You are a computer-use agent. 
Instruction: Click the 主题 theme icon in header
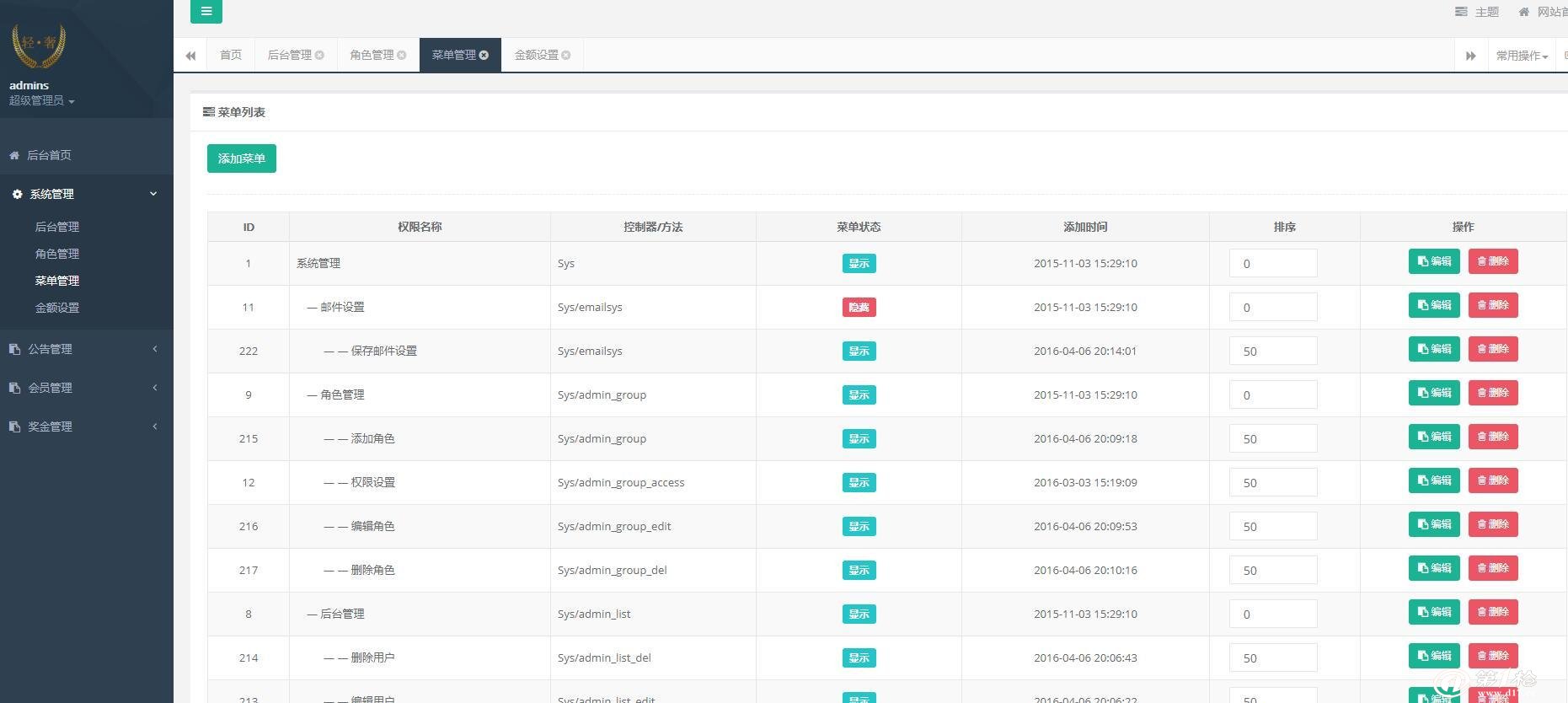pyautogui.click(x=1461, y=12)
